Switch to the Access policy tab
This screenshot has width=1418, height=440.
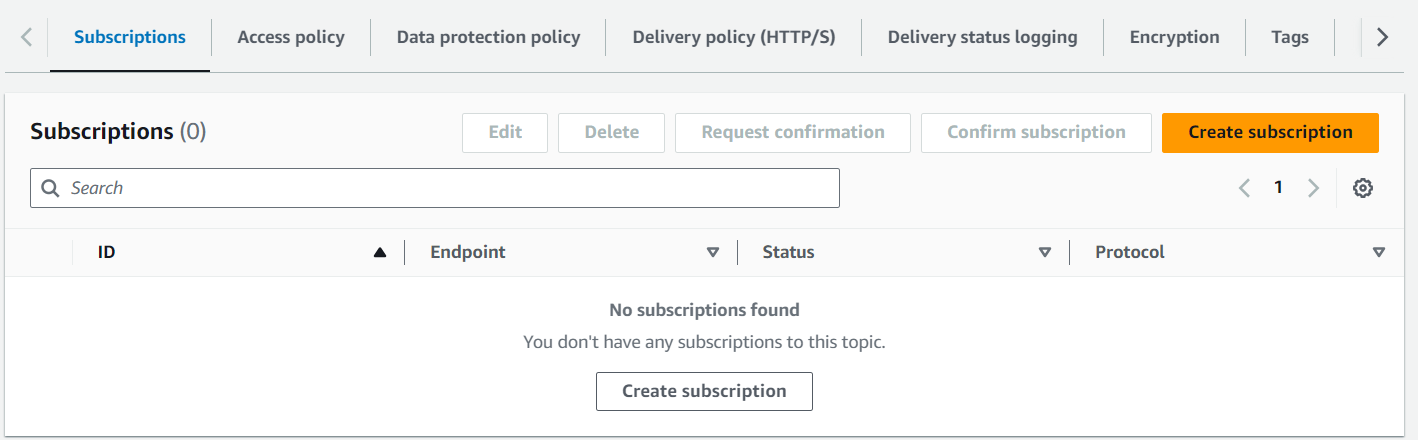291,37
